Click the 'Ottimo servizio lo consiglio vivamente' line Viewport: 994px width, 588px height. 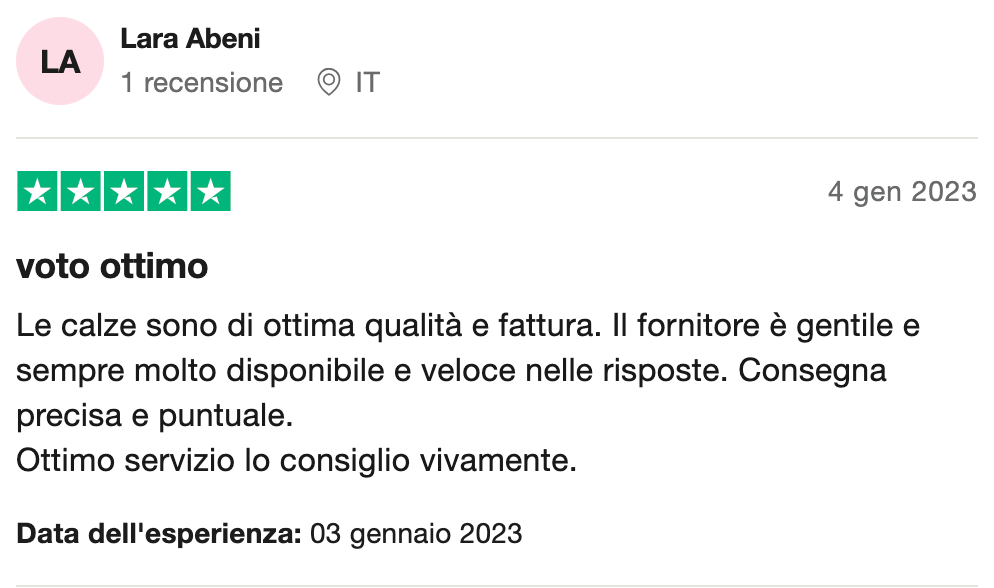click(x=296, y=460)
